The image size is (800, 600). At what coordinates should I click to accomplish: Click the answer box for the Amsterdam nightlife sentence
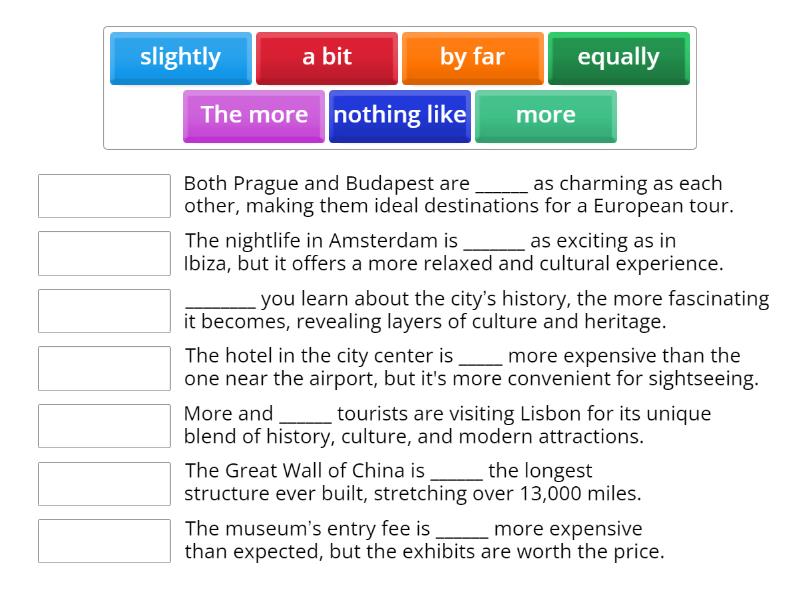pyautogui.click(x=102, y=253)
